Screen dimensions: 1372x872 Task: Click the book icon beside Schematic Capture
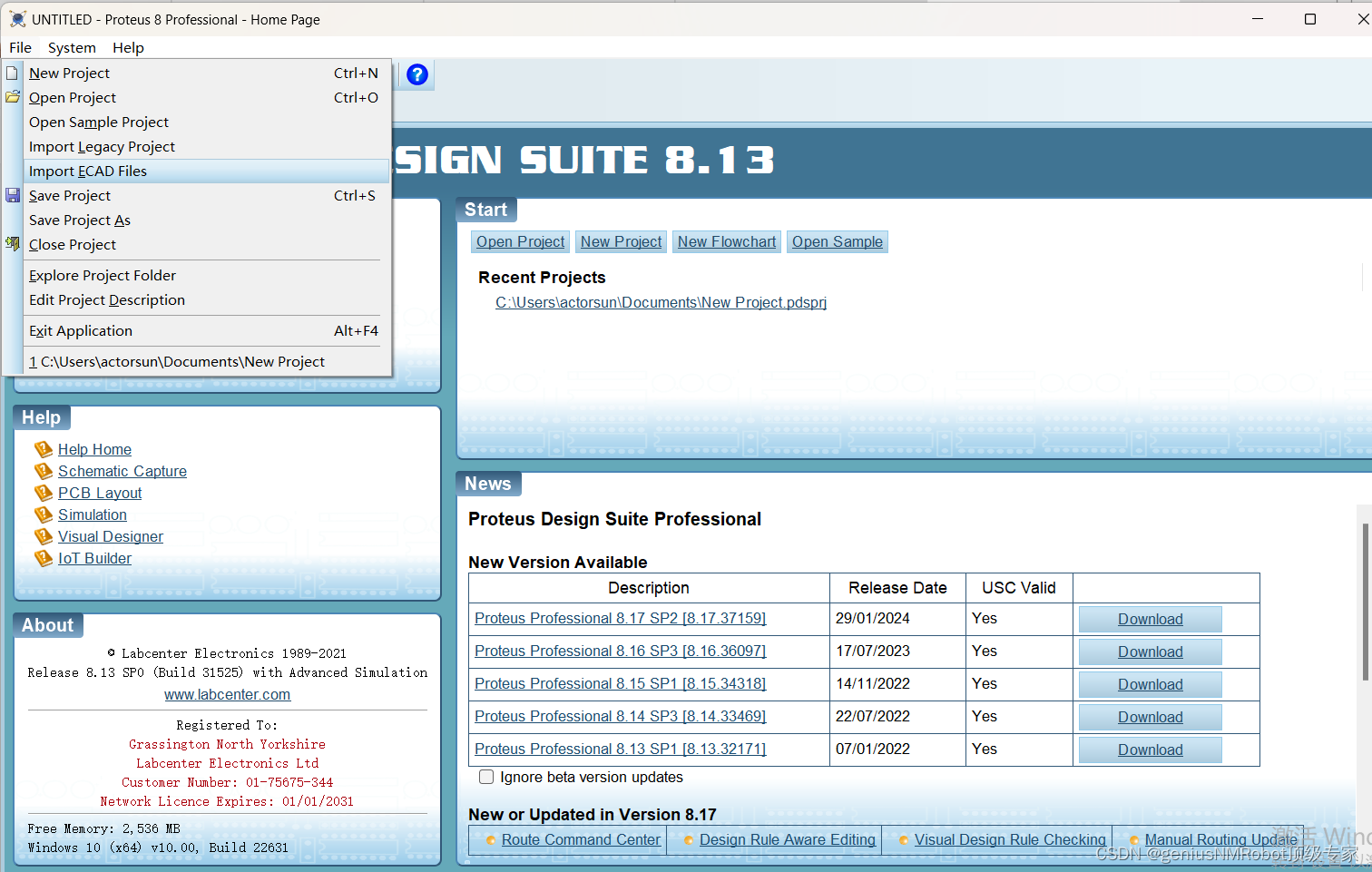click(x=44, y=471)
